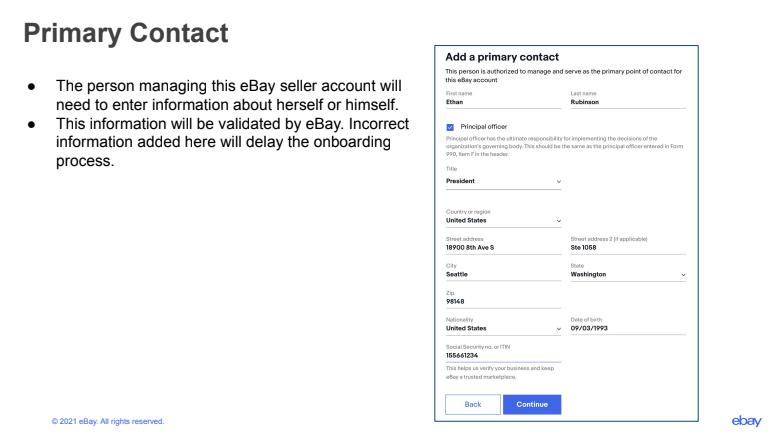Screen dimensions: 782x435
Task: Click the First name field with Ethan
Action: pos(503,102)
